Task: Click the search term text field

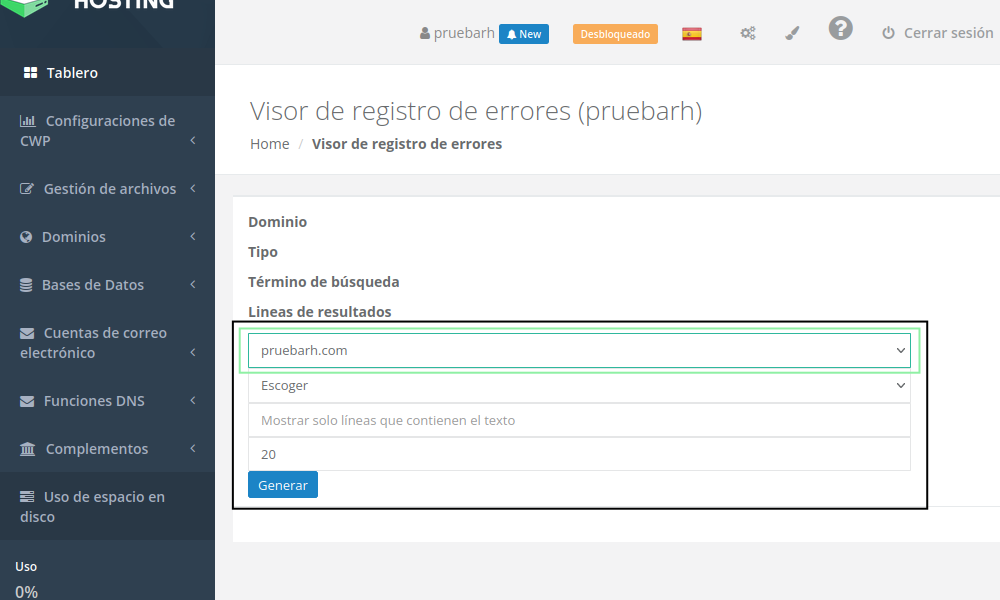Action: point(579,421)
